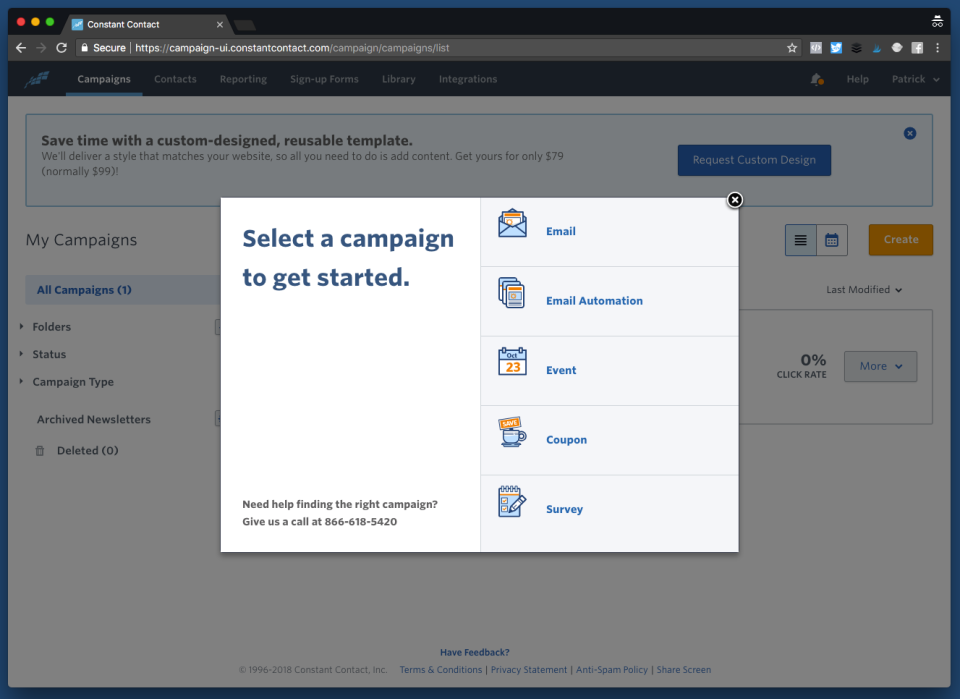
Task: Click the Event campaign link
Action: pos(561,370)
